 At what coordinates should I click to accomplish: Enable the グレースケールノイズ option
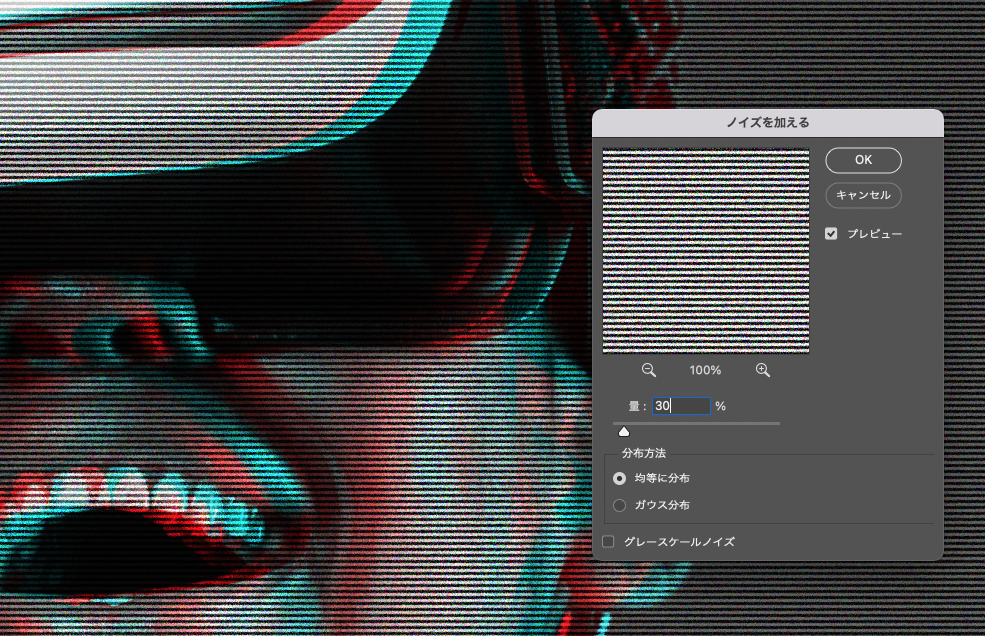[608, 541]
